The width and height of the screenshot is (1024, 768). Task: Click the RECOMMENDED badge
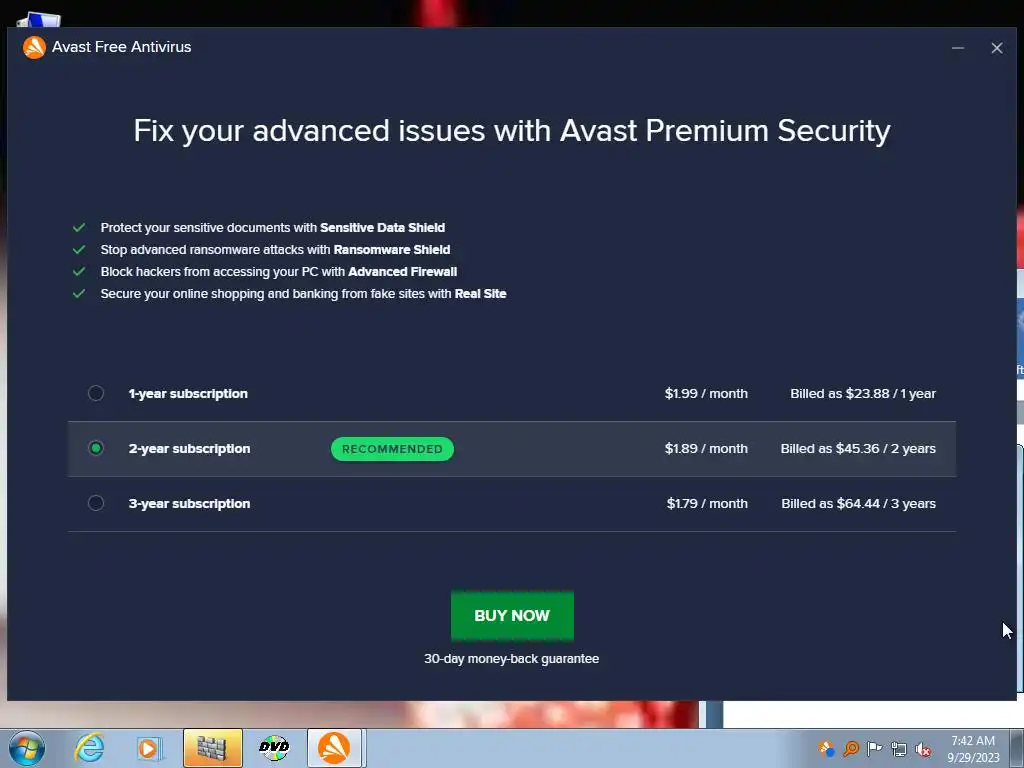pyautogui.click(x=392, y=449)
